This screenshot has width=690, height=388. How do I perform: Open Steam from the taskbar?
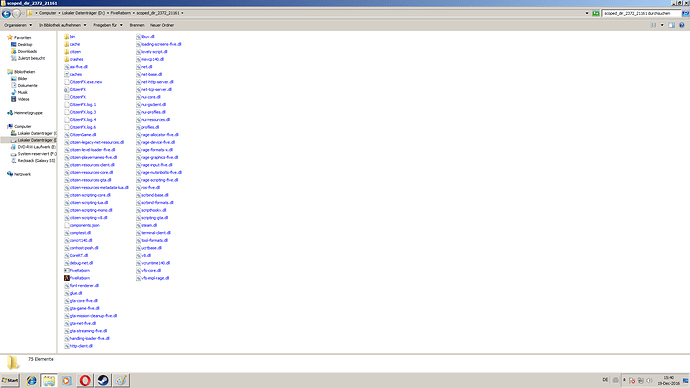click(103, 381)
